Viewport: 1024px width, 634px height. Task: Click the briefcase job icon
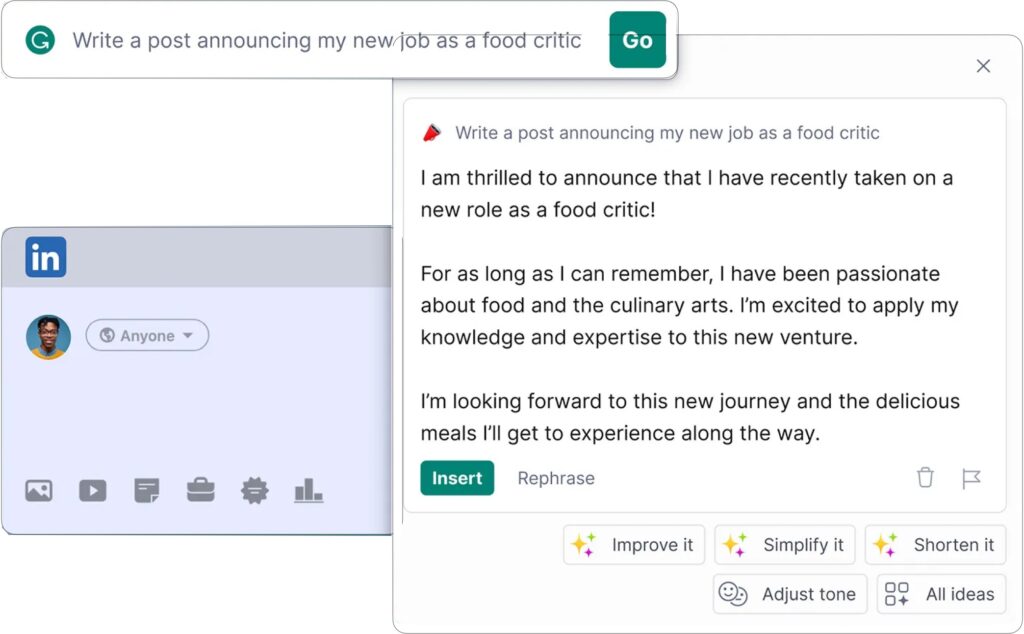click(x=201, y=491)
